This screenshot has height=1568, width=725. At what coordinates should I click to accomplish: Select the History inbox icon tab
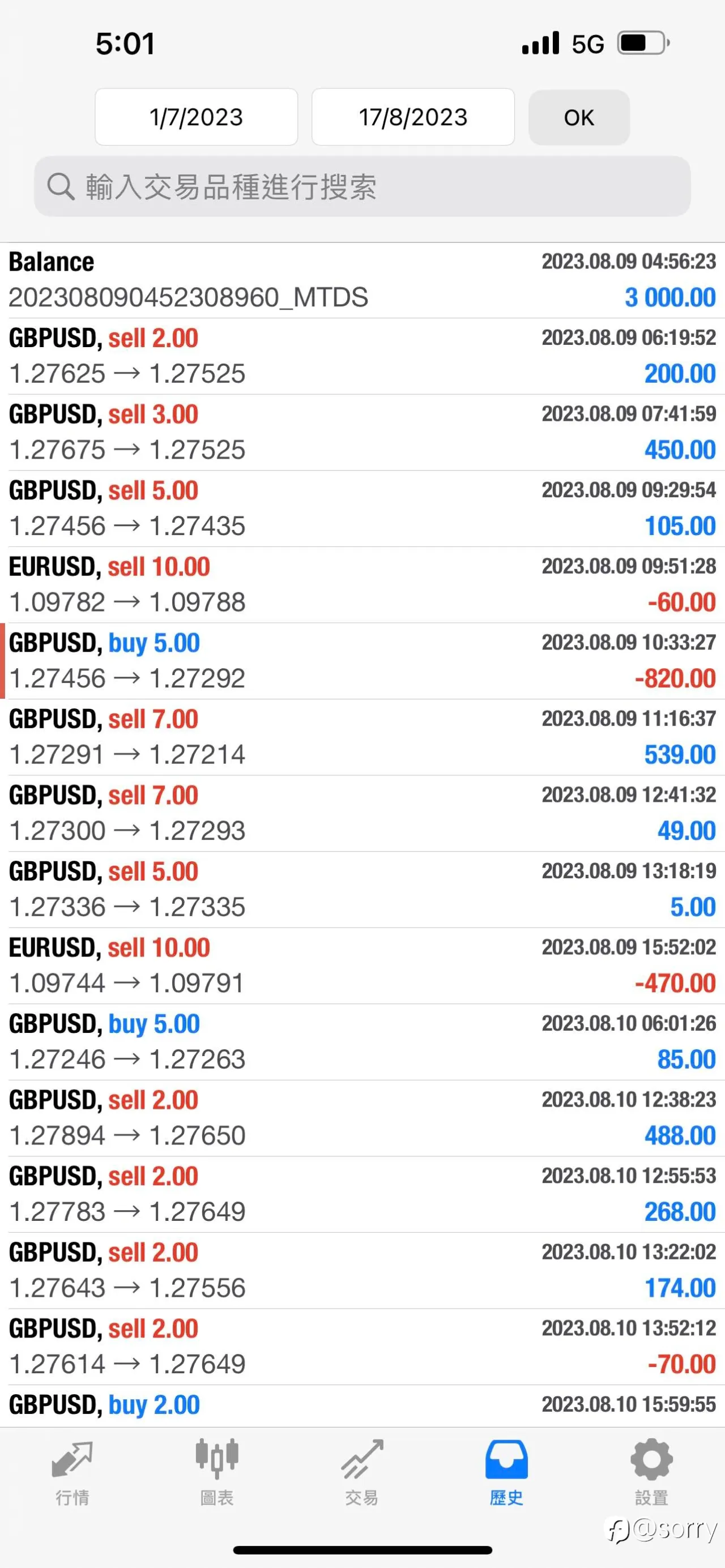(506, 1459)
